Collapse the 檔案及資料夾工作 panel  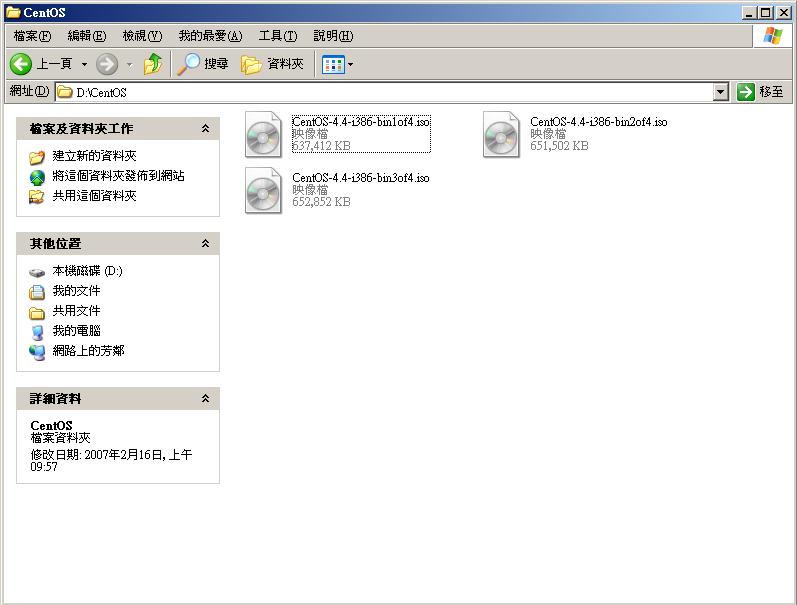(205, 129)
